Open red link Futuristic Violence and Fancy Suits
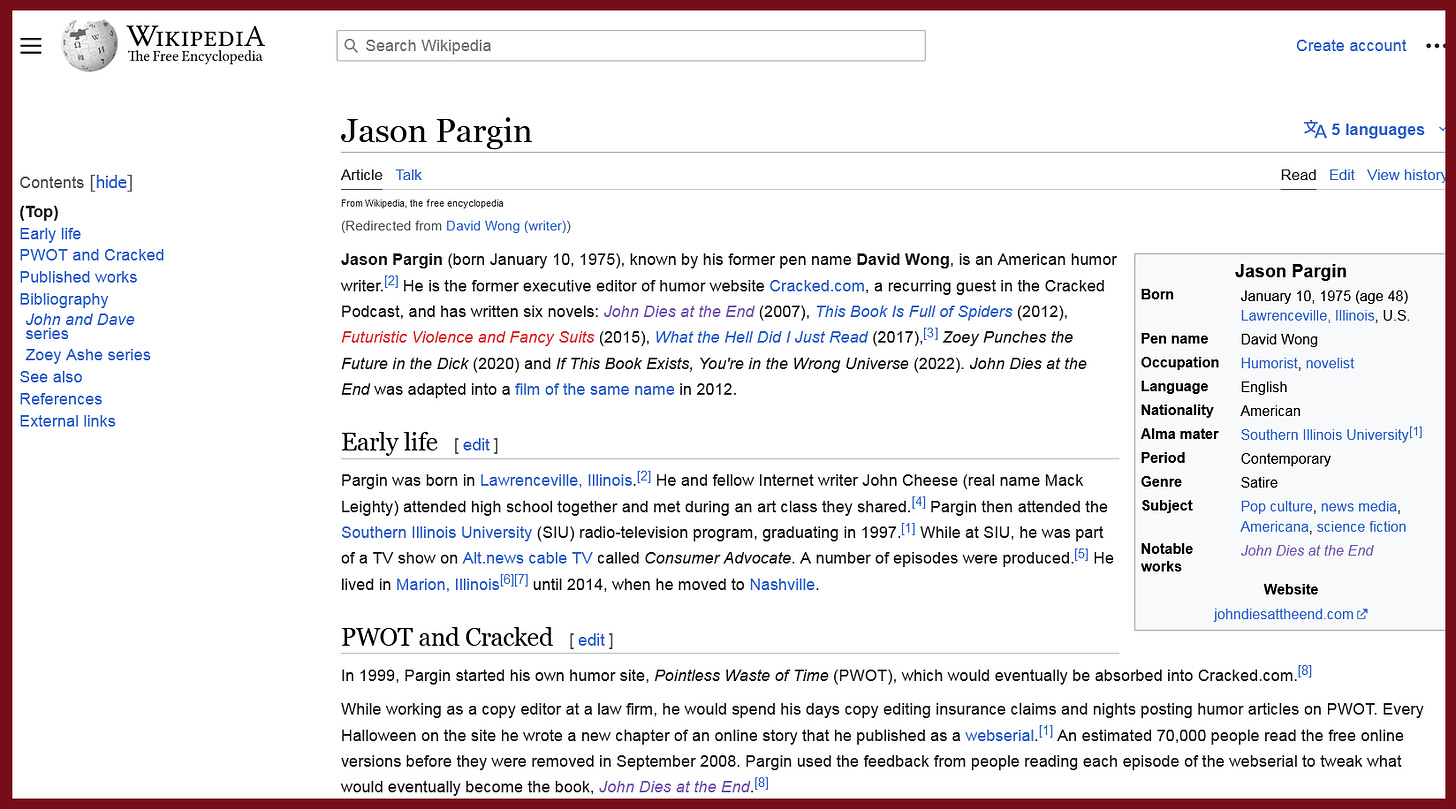This screenshot has height=809, width=1456. (x=468, y=337)
